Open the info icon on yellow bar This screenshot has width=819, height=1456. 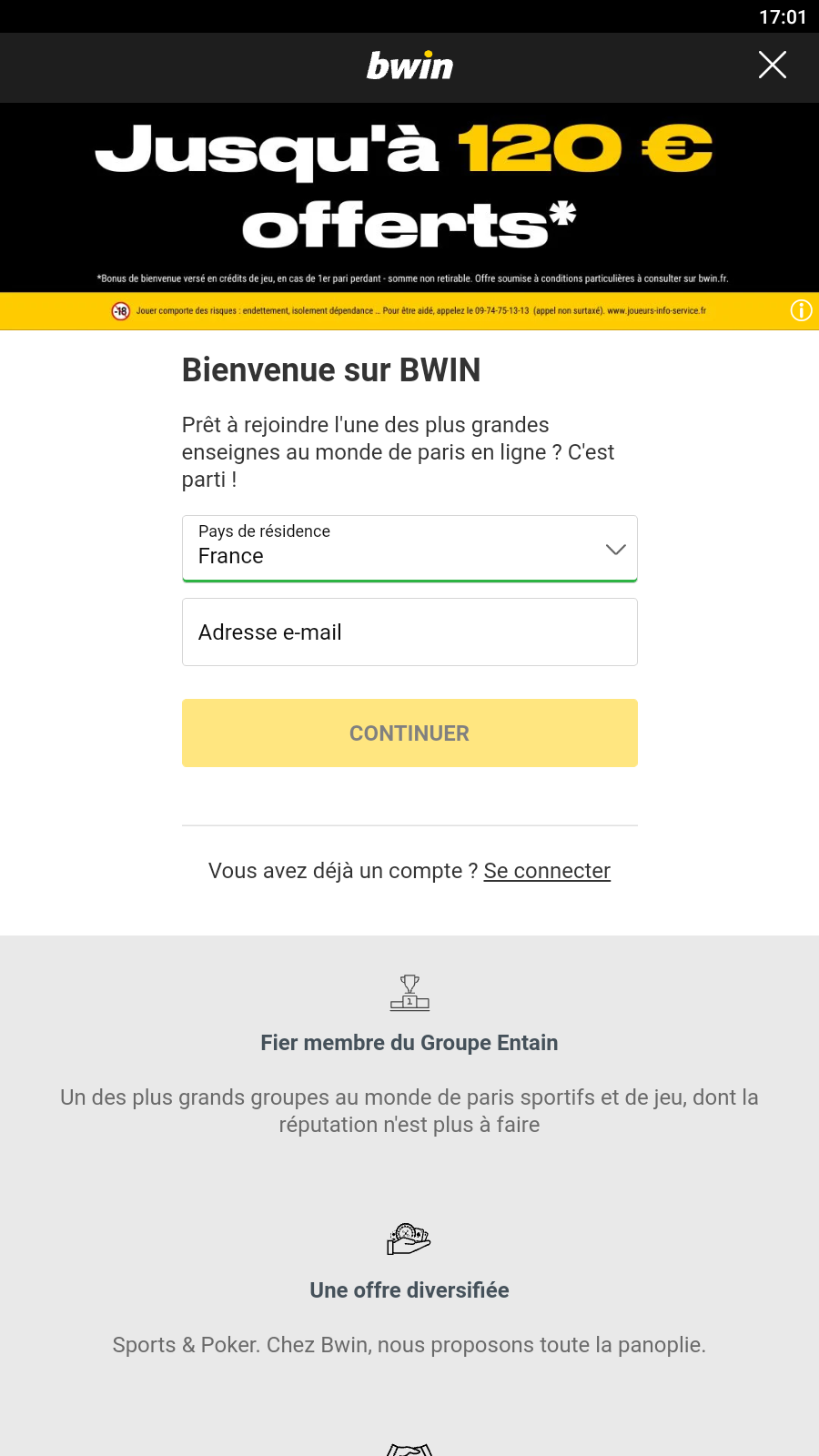tap(801, 310)
